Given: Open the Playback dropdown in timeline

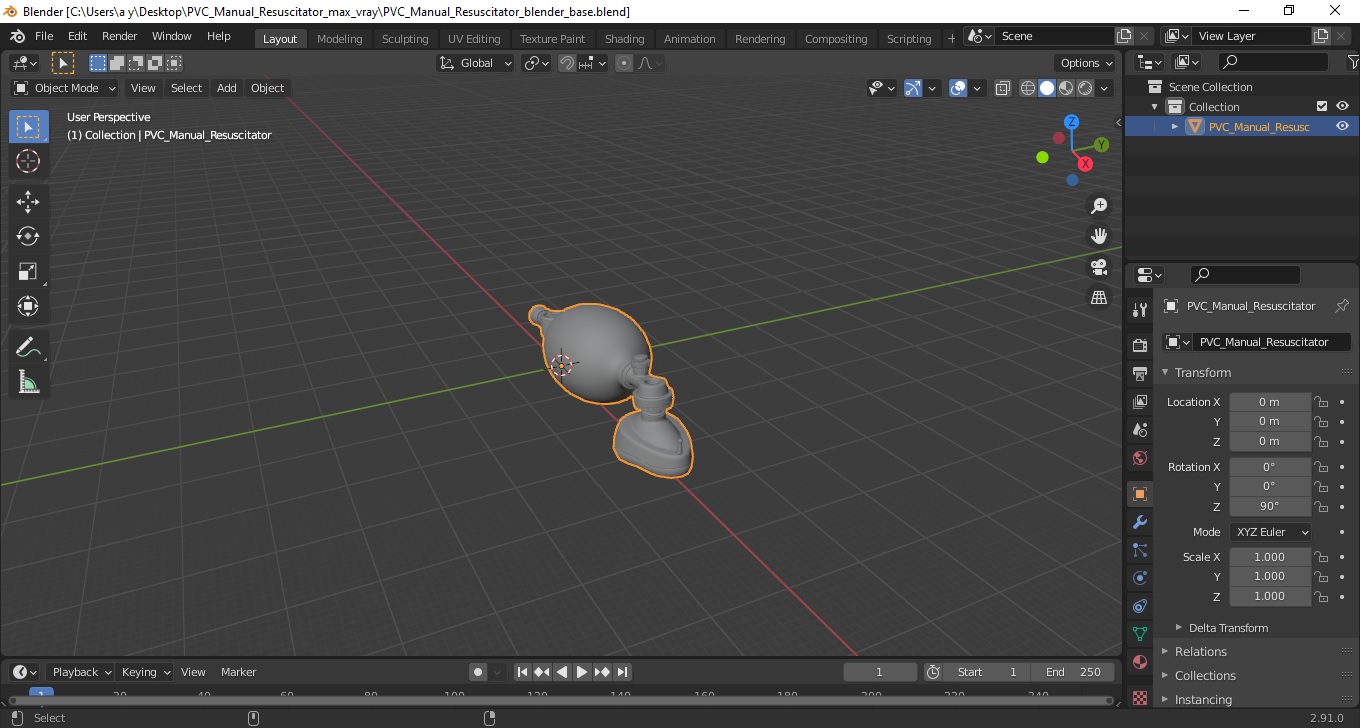Looking at the screenshot, I should [x=80, y=672].
